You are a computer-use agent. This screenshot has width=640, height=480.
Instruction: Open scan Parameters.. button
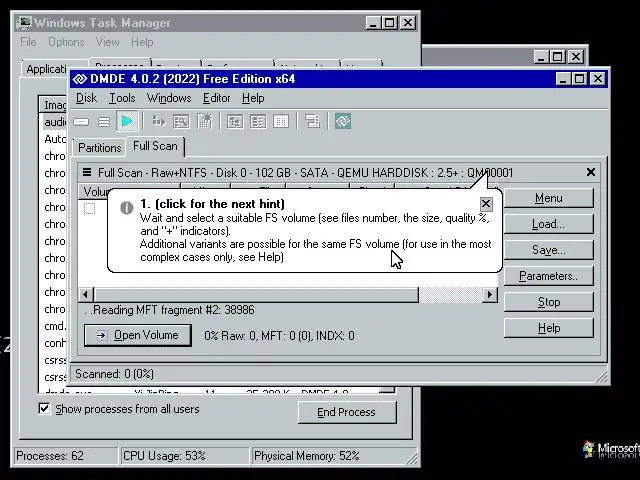pyautogui.click(x=549, y=276)
